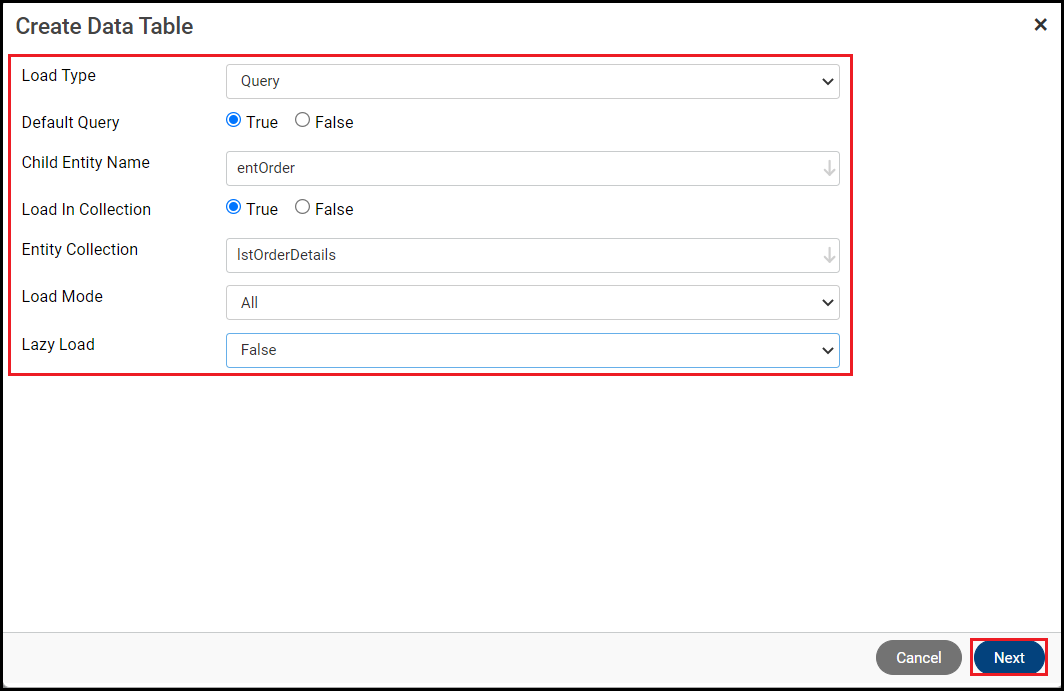Select True for Default Query
This screenshot has width=1064, height=691.
pos(234,121)
